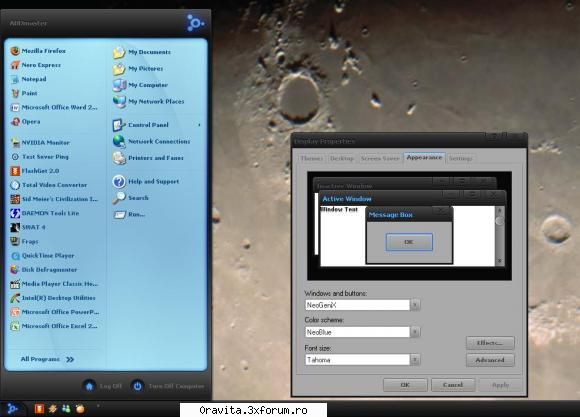Open Mozilla Firefox from the start menu
The width and height of the screenshot is (580, 417).
38,51
